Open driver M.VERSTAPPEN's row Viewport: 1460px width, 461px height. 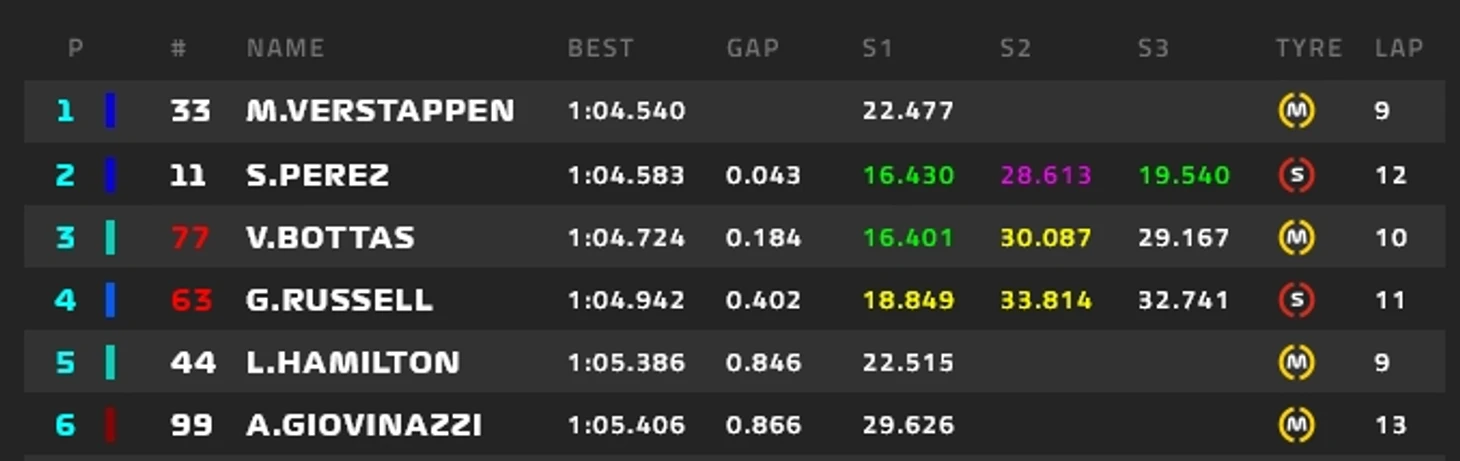click(x=734, y=111)
